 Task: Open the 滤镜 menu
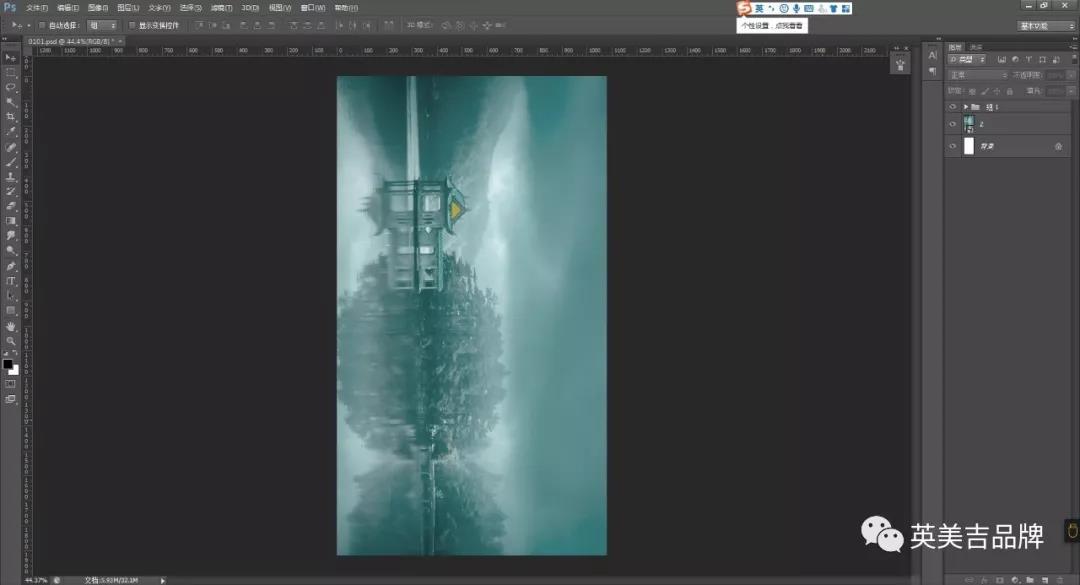221,8
